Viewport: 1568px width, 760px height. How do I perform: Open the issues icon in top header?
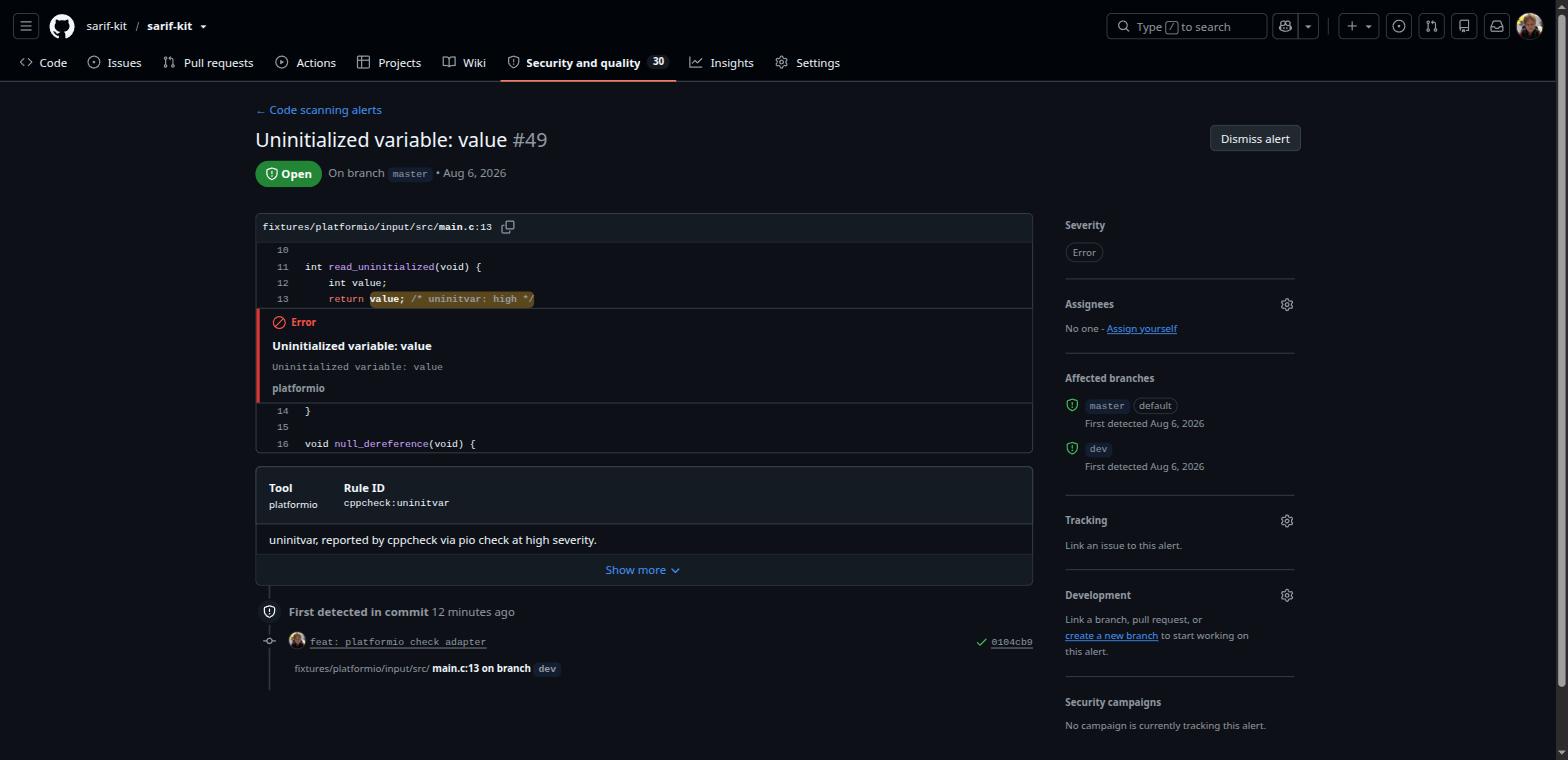(1399, 26)
